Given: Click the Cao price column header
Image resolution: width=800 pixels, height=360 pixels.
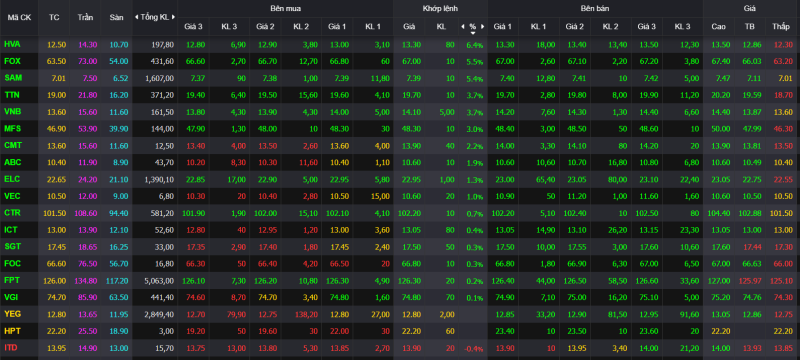Looking at the screenshot, I should [x=718, y=26].
